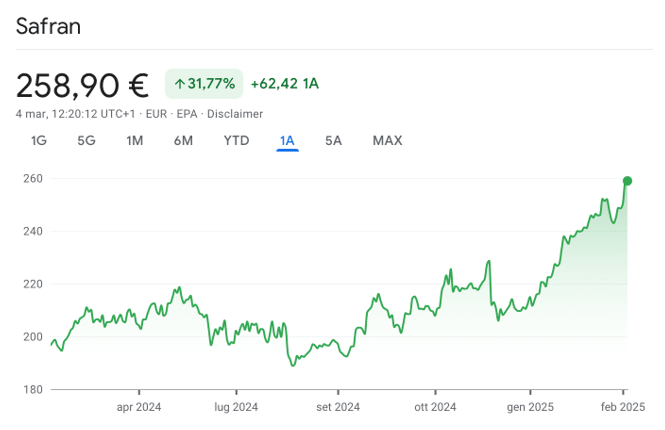The width and height of the screenshot is (665, 430).
Task: Select the 1A range tab
Action: tap(287, 140)
